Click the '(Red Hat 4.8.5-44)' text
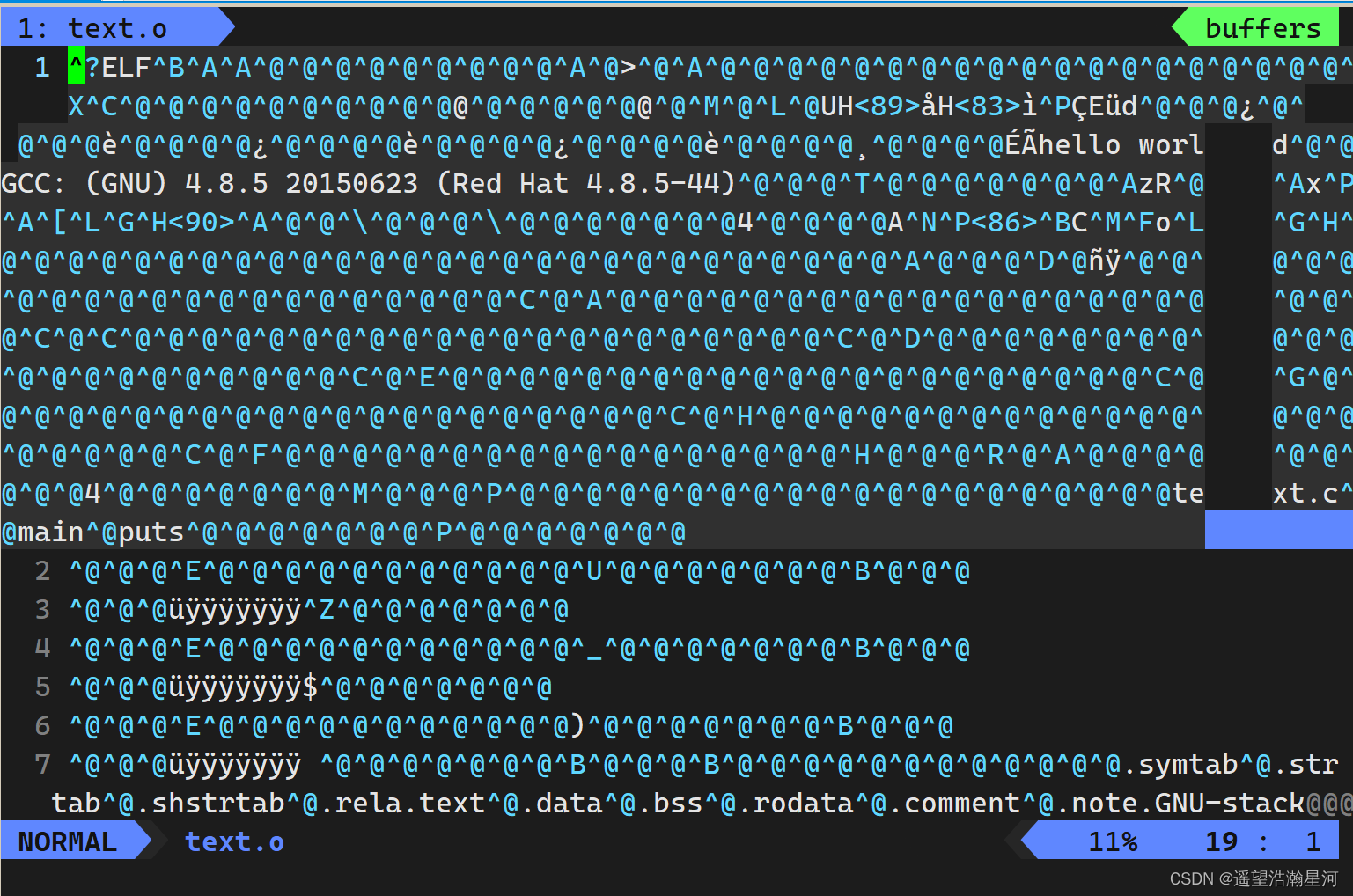Viewport: 1353px width, 896px height. (x=586, y=183)
